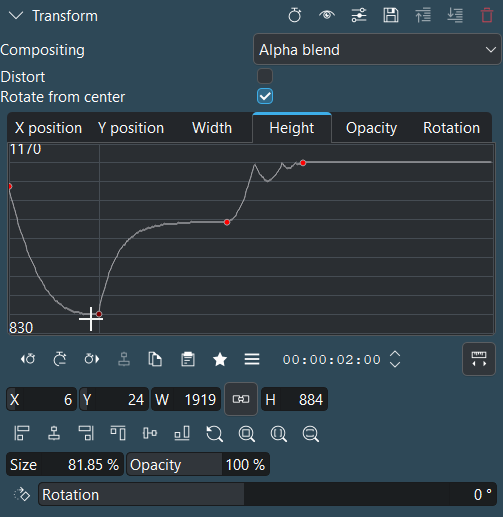Move the effect up in the stack
The height and width of the screenshot is (517, 503).
(x=423, y=15)
